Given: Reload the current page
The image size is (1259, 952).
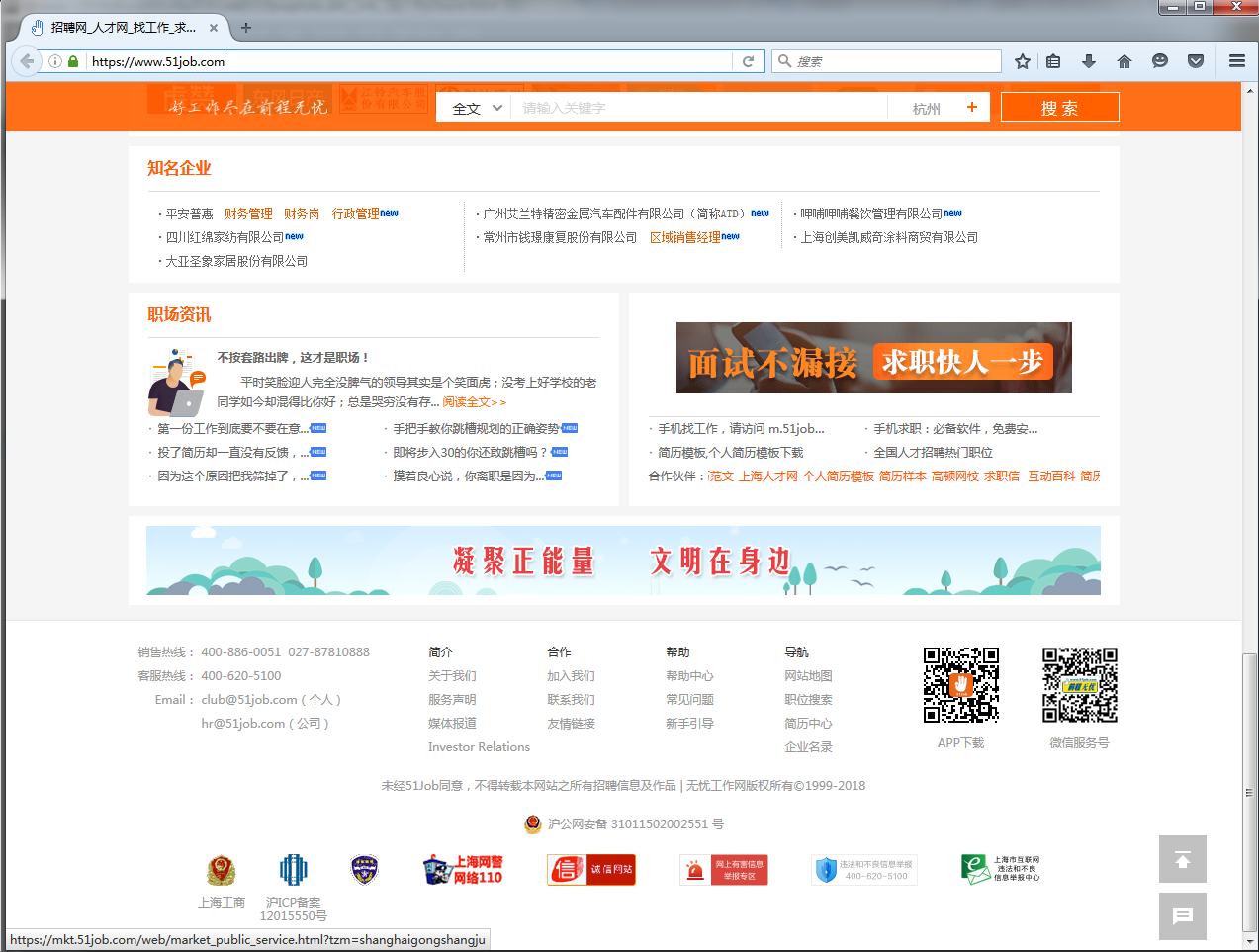Looking at the screenshot, I should (x=749, y=61).
